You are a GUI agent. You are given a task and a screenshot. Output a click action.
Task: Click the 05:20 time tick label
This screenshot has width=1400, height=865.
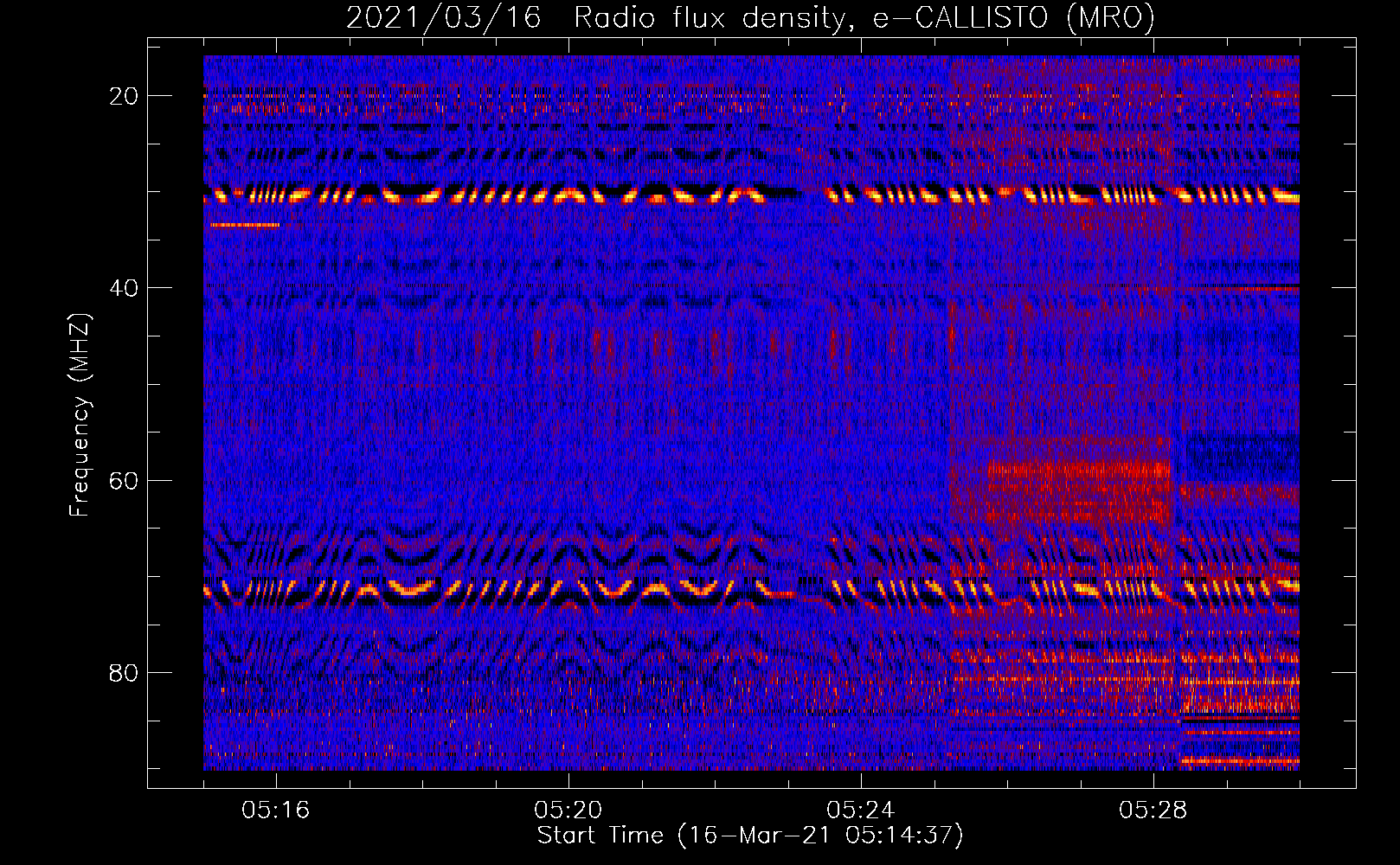[x=568, y=811]
